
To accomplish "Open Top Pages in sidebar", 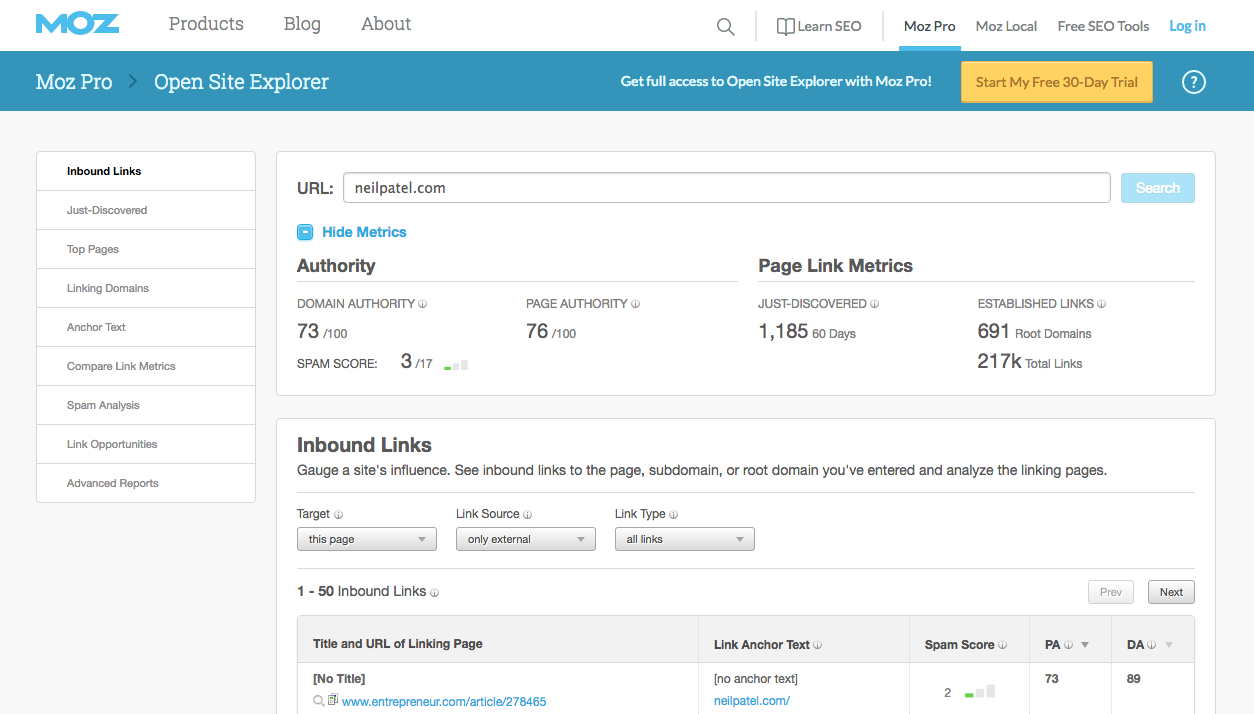I will (146, 249).
